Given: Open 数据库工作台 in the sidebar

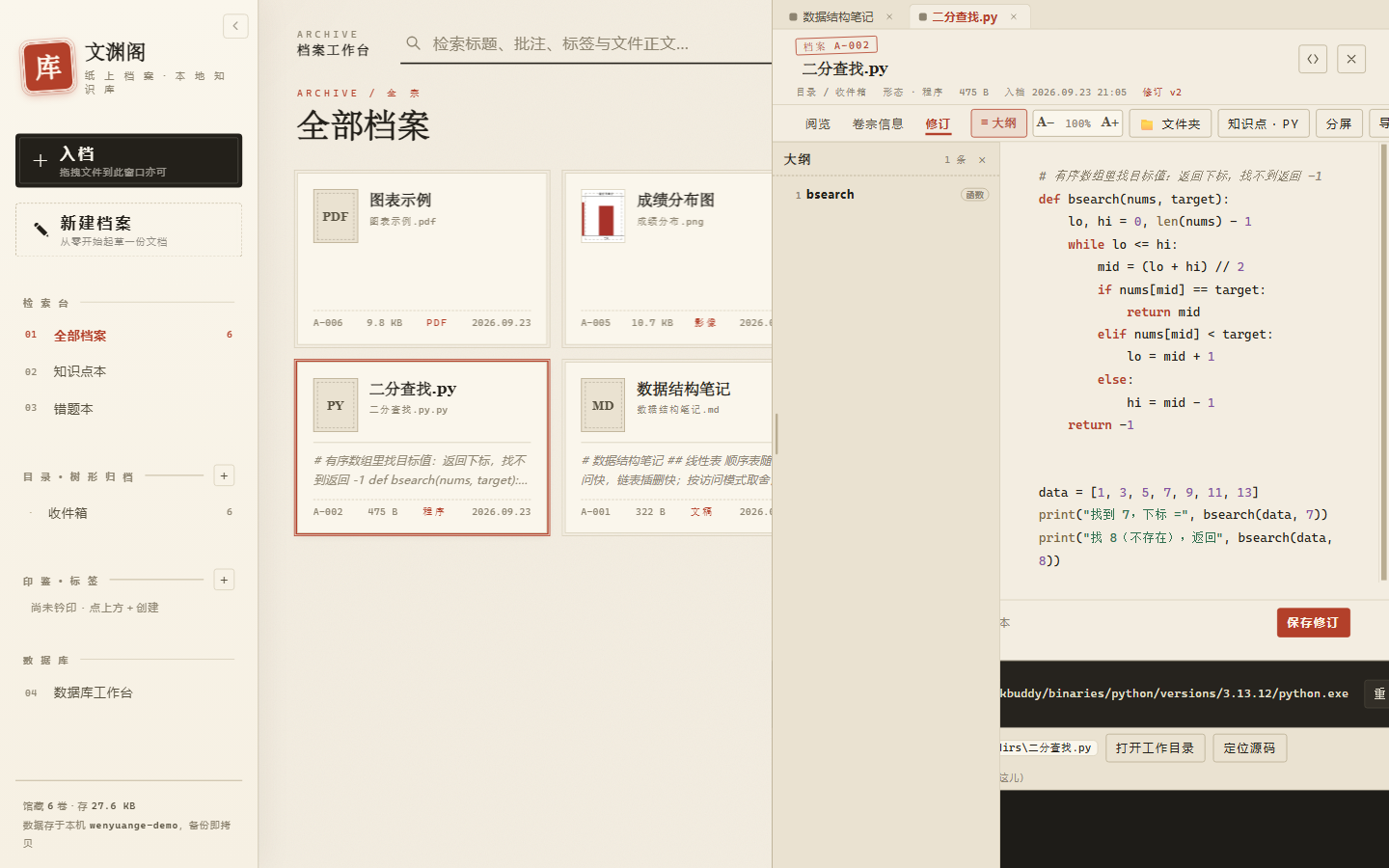Looking at the screenshot, I should (129, 692).
